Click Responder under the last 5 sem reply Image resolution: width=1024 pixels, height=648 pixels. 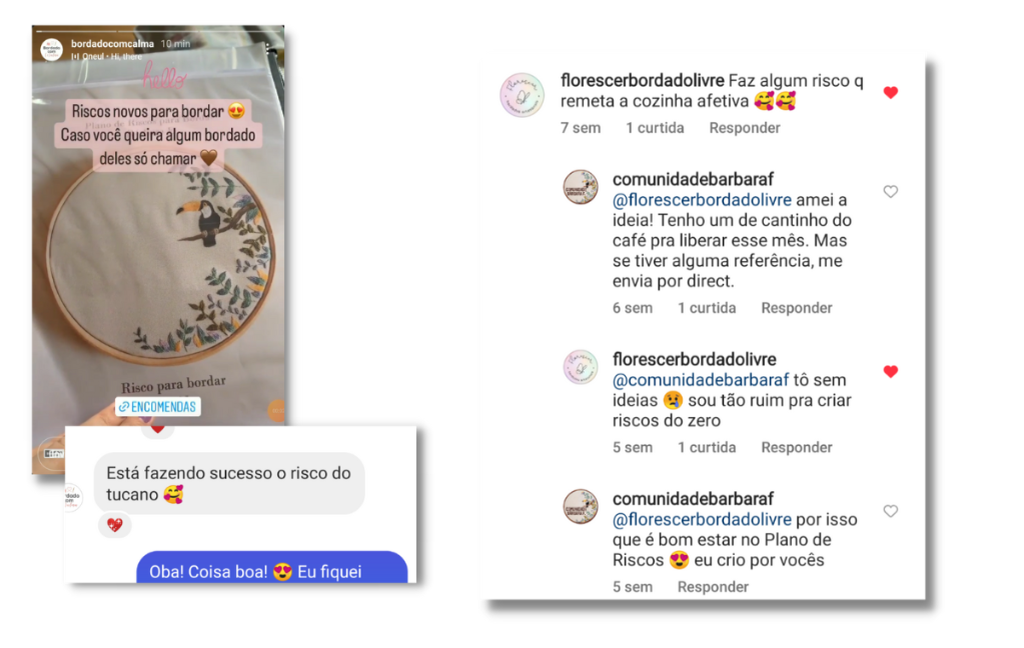pos(712,587)
